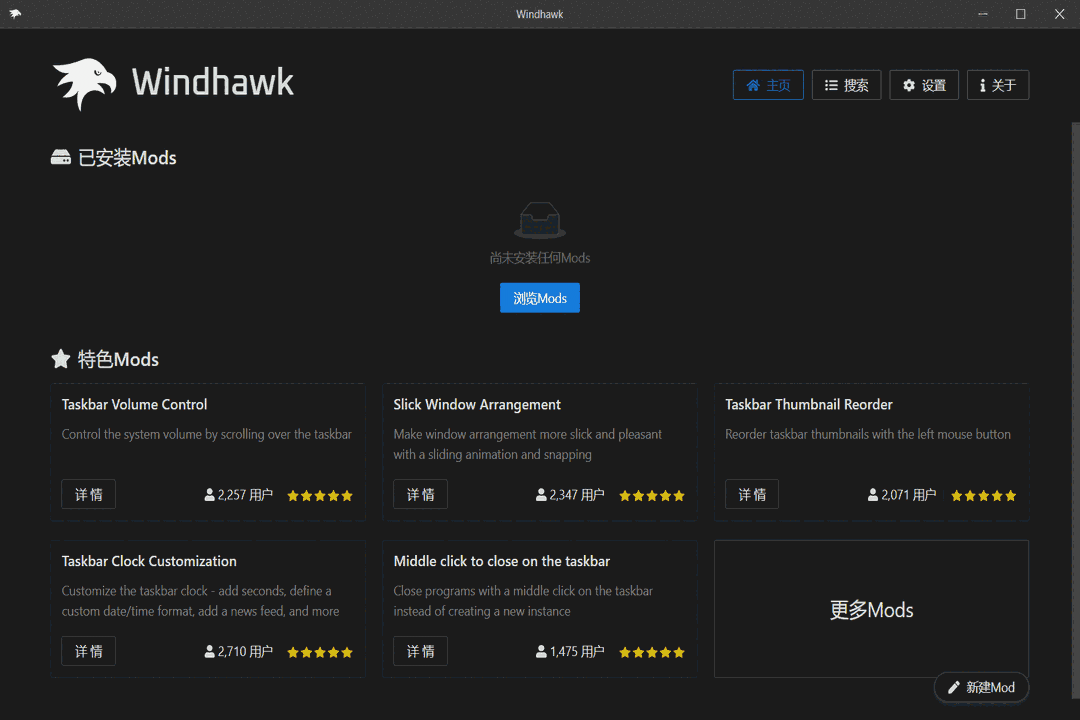1080x720 pixels.
Task: Click the drive icon beside 已安装Mods heading
Action: coord(62,157)
